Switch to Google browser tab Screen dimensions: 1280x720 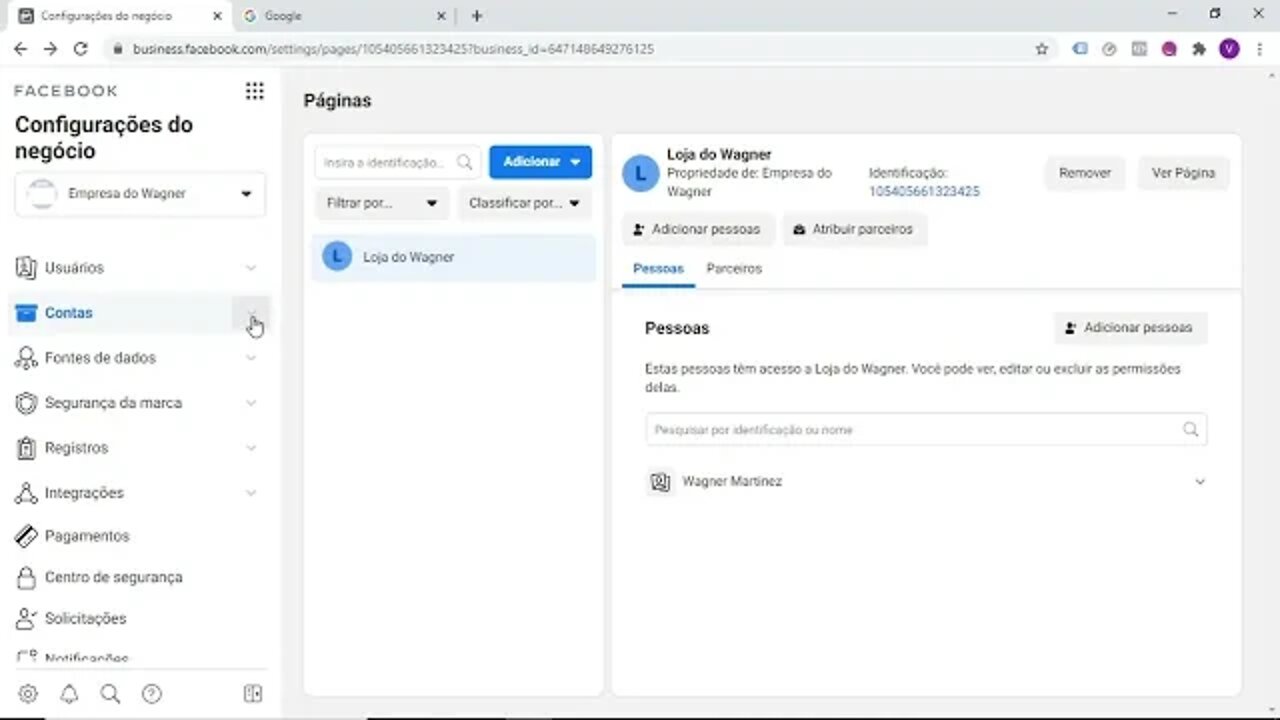tap(345, 16)
